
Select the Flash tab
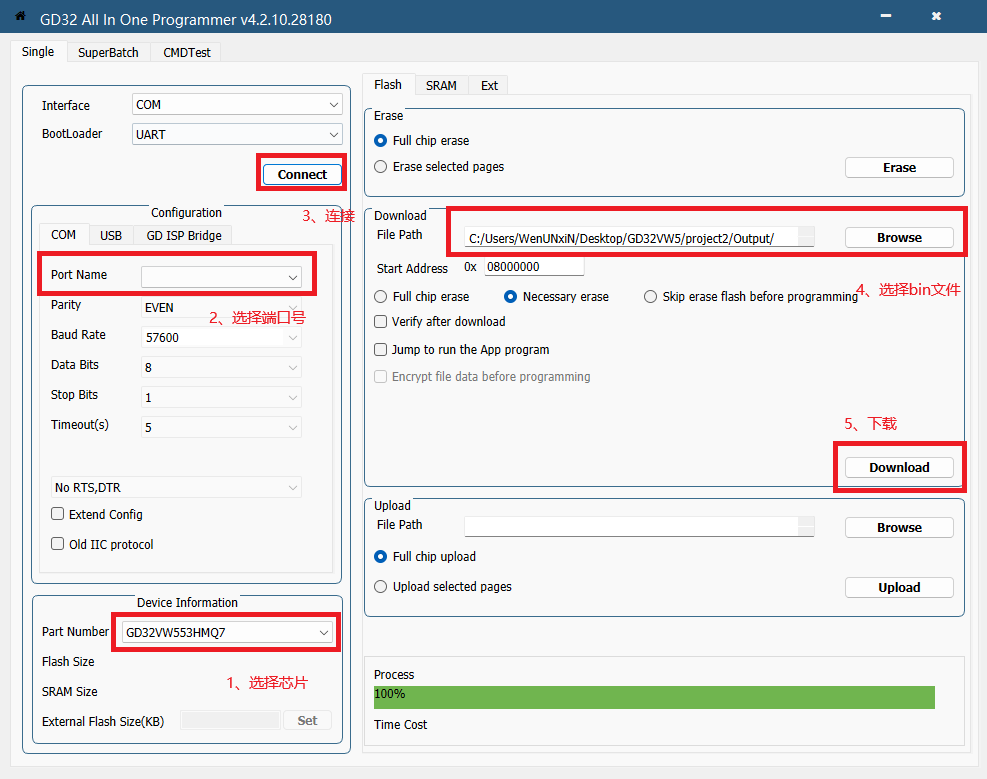click(388, 84)
